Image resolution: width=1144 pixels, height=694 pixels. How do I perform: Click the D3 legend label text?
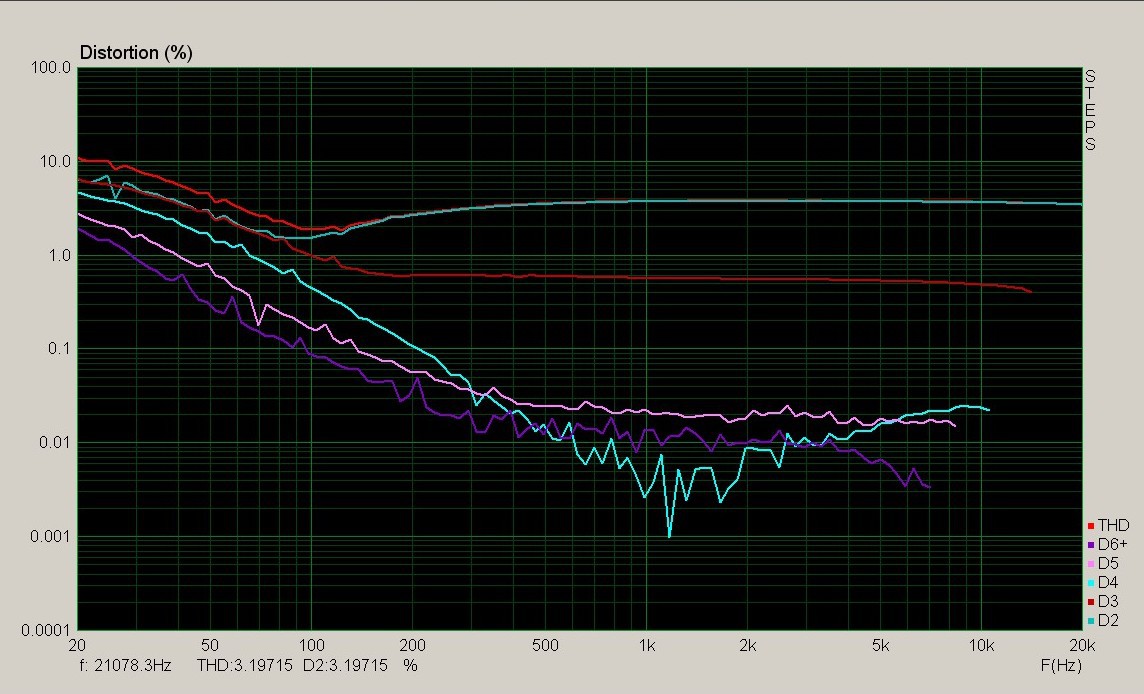point(1108,601)
